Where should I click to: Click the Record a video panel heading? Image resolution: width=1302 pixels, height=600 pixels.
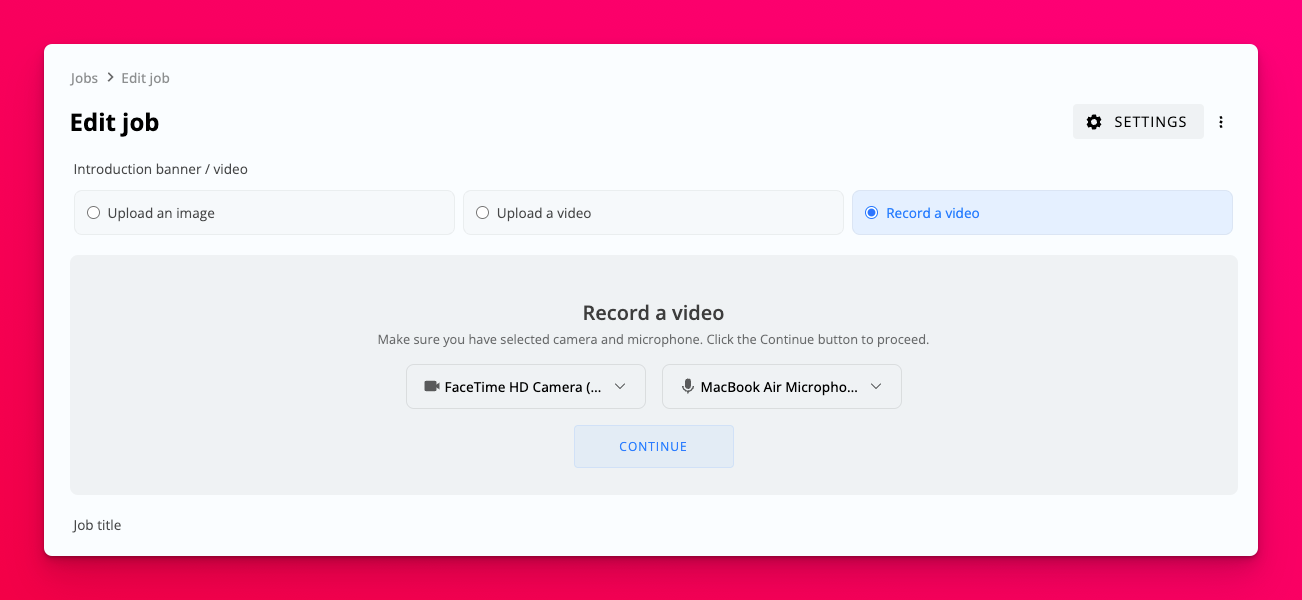click(x=653, y=313)
